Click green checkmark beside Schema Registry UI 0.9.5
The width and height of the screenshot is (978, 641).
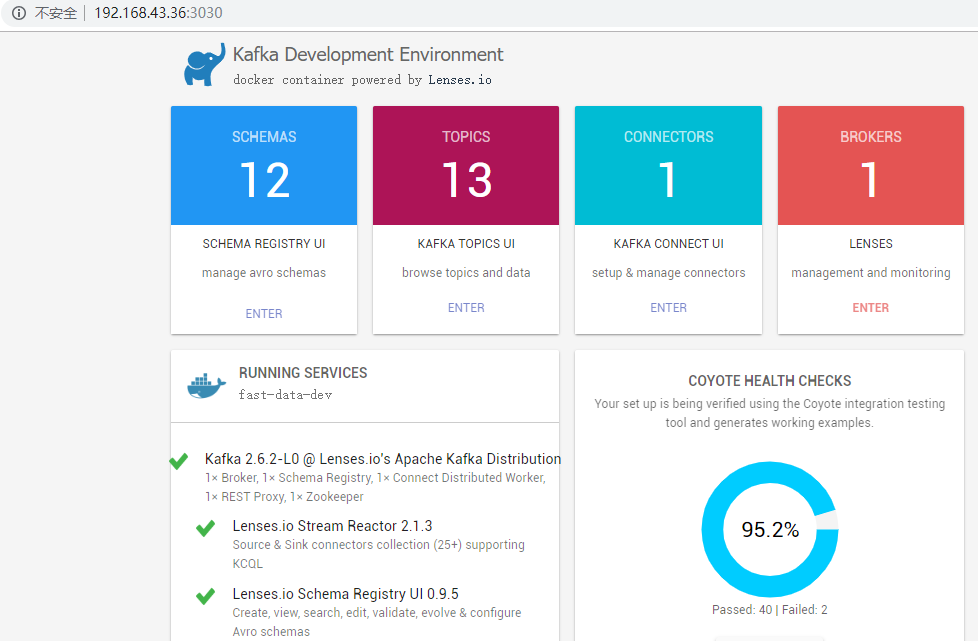click(205, 596)
